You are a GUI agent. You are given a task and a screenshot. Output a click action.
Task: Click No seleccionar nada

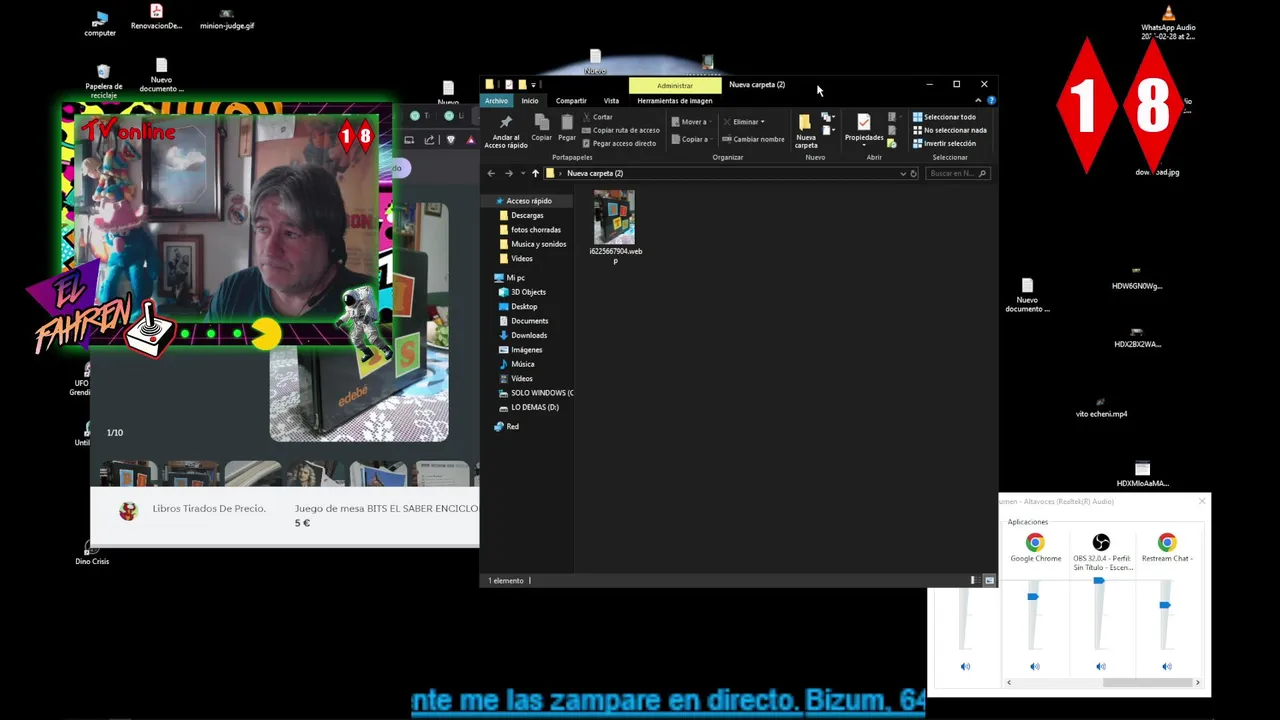[x=949, y=130]
